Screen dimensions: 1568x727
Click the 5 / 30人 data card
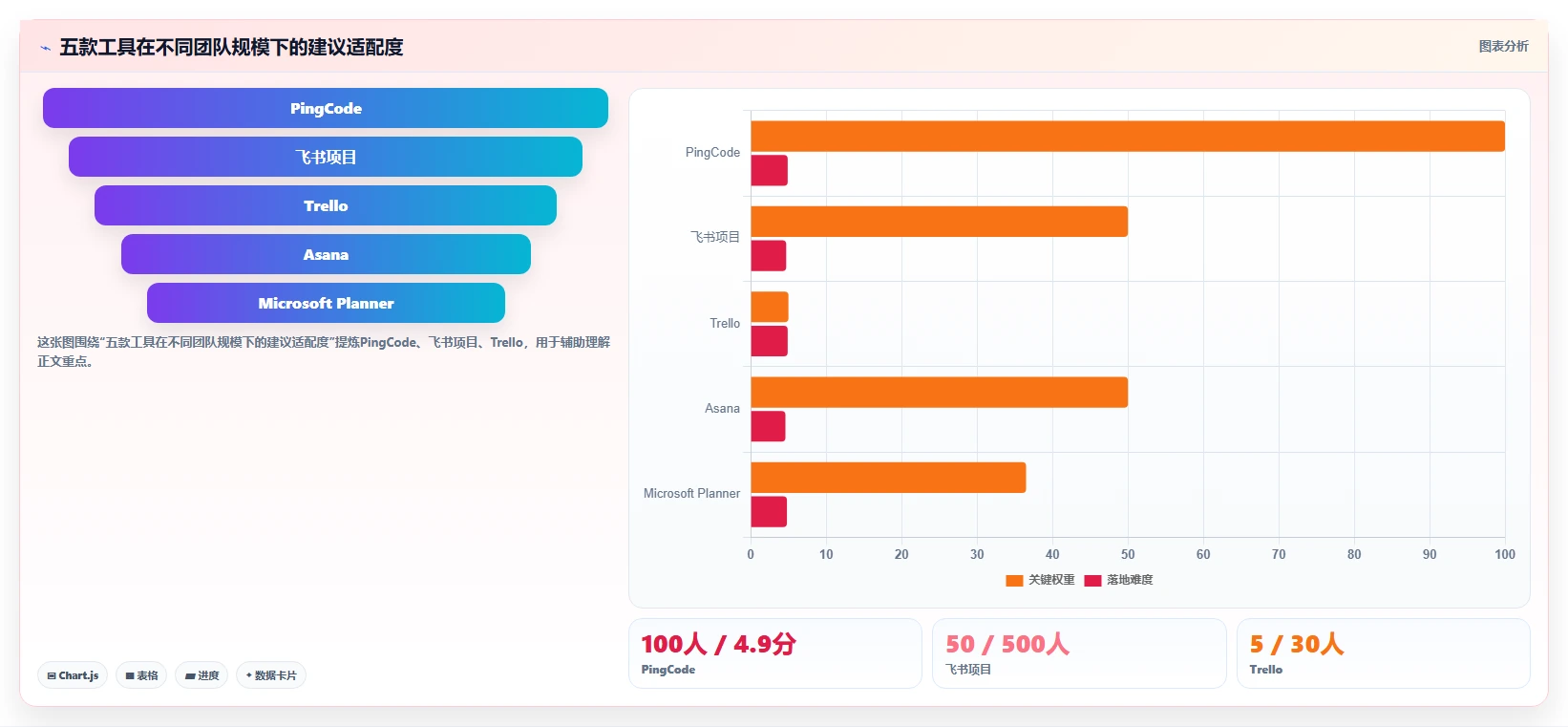coord(1383,653)
